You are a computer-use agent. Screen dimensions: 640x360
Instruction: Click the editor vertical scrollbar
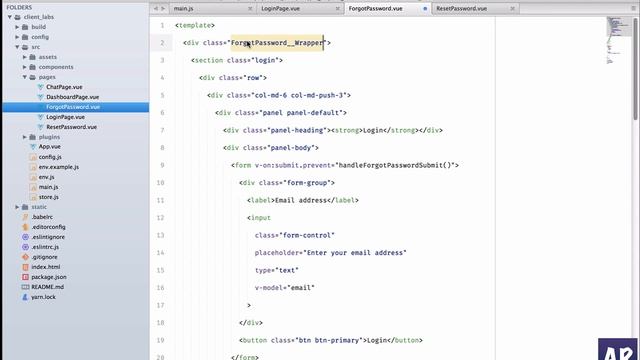tap(636, 69)
